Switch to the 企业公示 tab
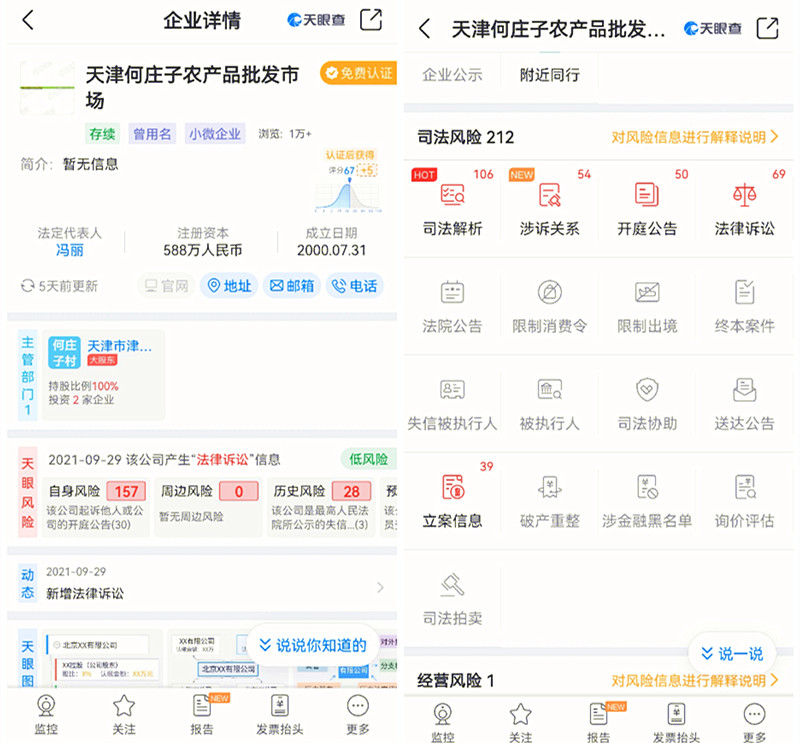 click(452, 75)
